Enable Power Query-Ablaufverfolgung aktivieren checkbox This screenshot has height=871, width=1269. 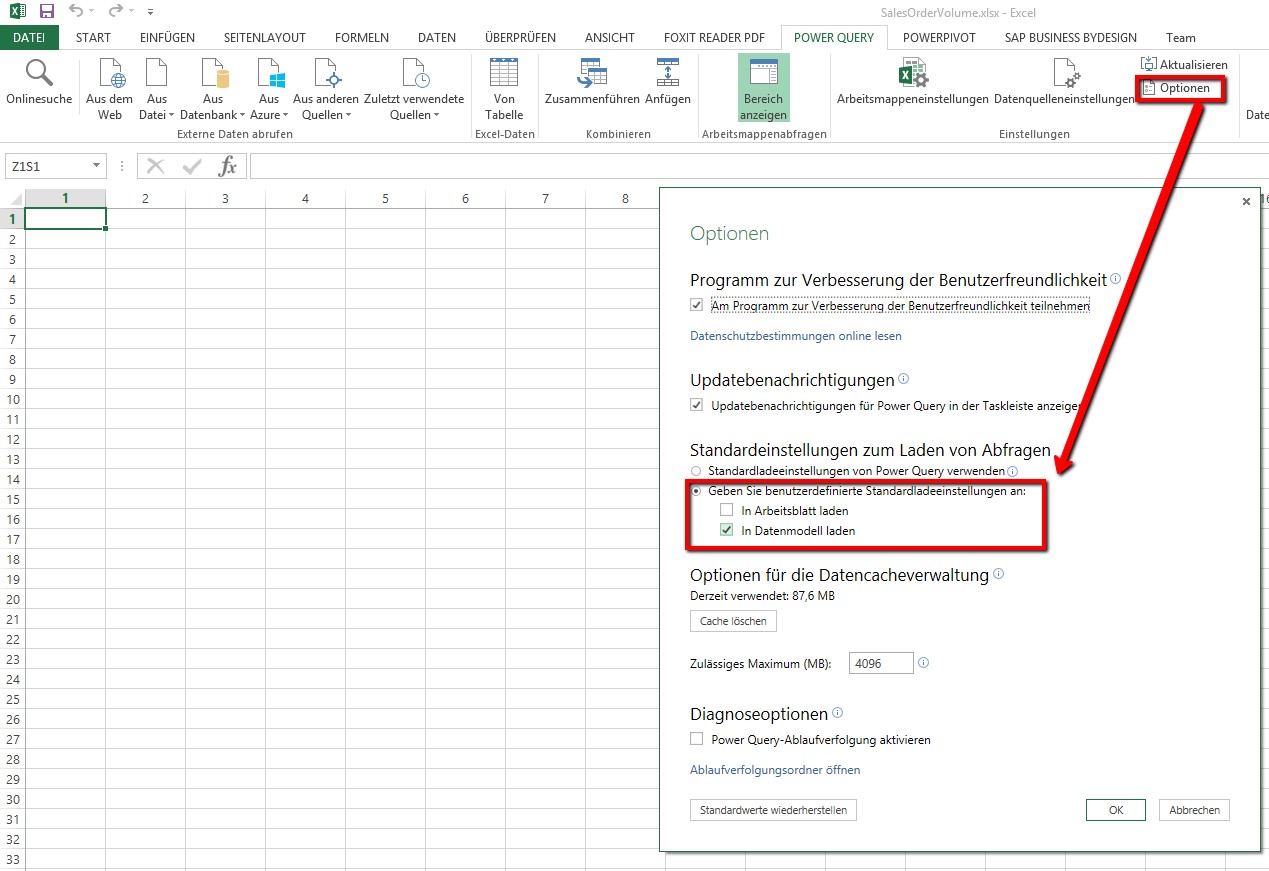point(697,740)
